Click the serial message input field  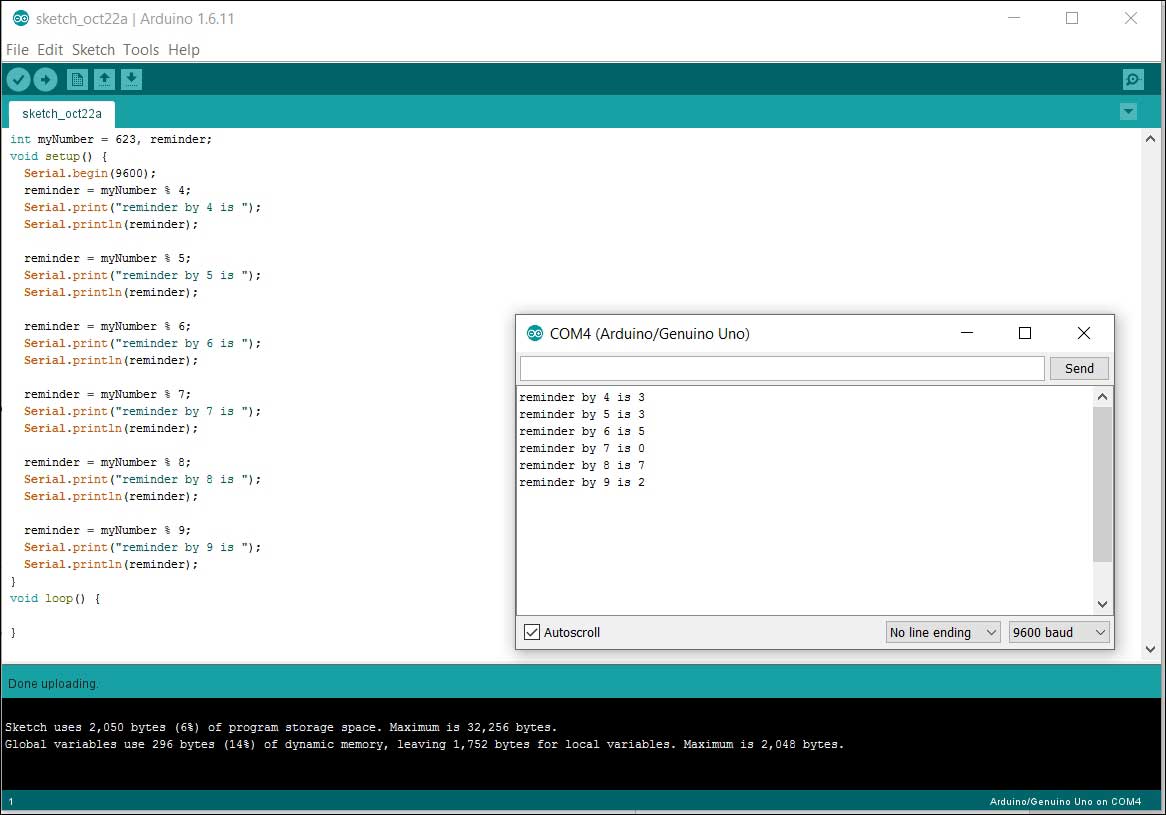tap(781, 368)
